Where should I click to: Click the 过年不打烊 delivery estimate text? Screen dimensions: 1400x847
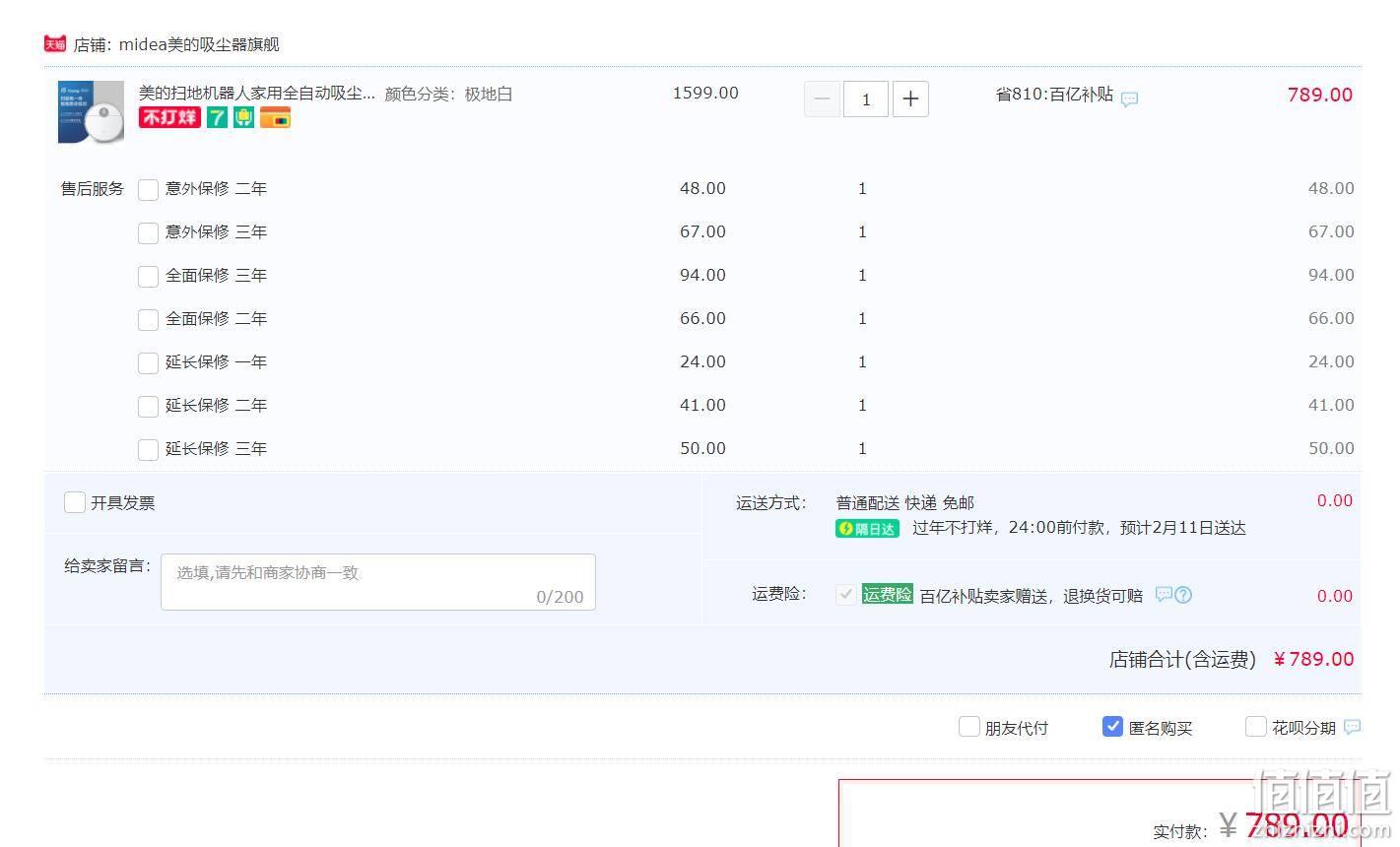click(1079, 528)
